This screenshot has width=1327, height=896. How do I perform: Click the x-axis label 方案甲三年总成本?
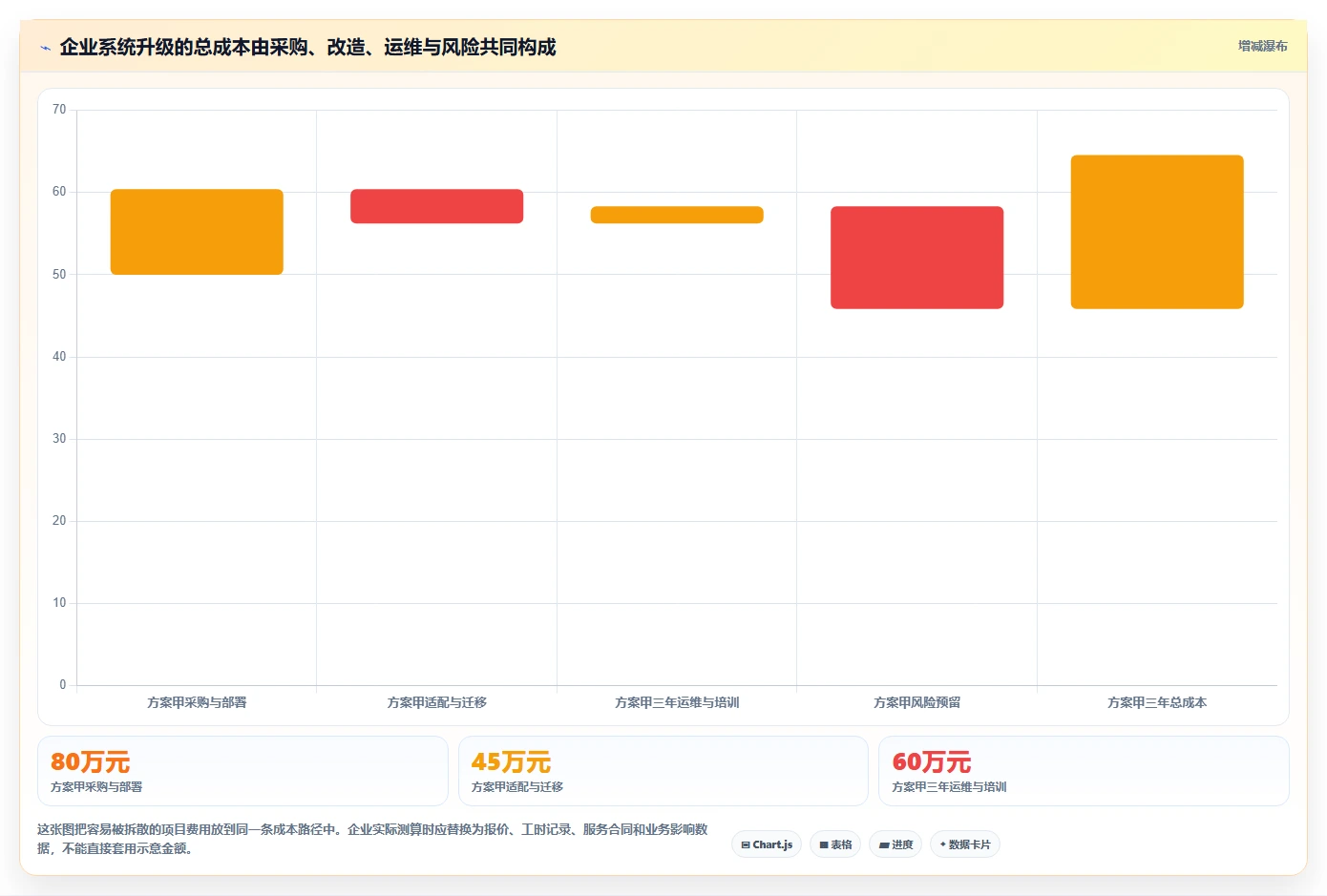1157,702
